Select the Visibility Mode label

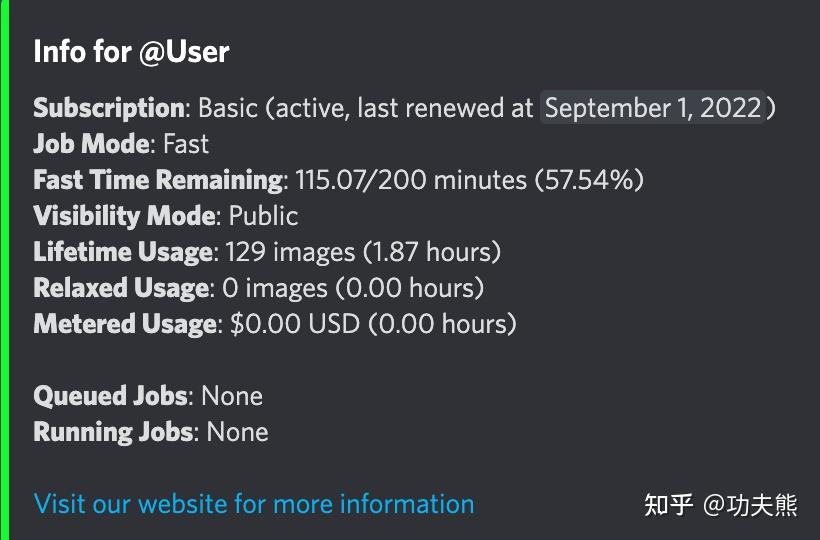(124, 216)
